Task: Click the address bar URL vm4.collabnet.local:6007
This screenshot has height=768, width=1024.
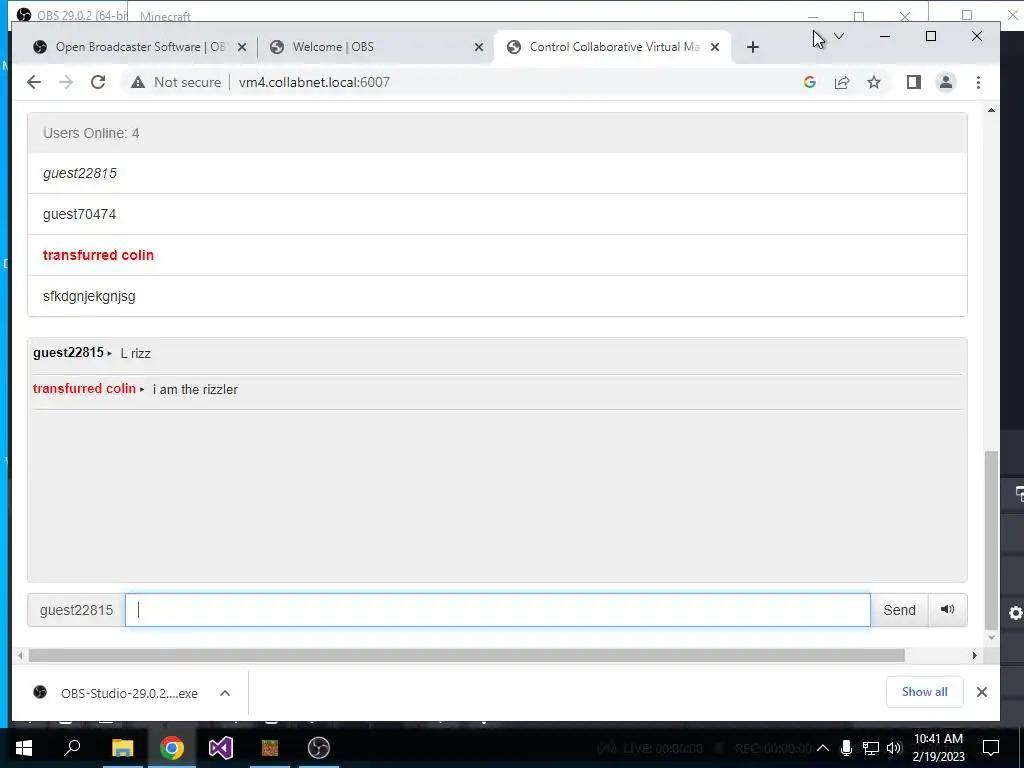Action: click(314, 82)
